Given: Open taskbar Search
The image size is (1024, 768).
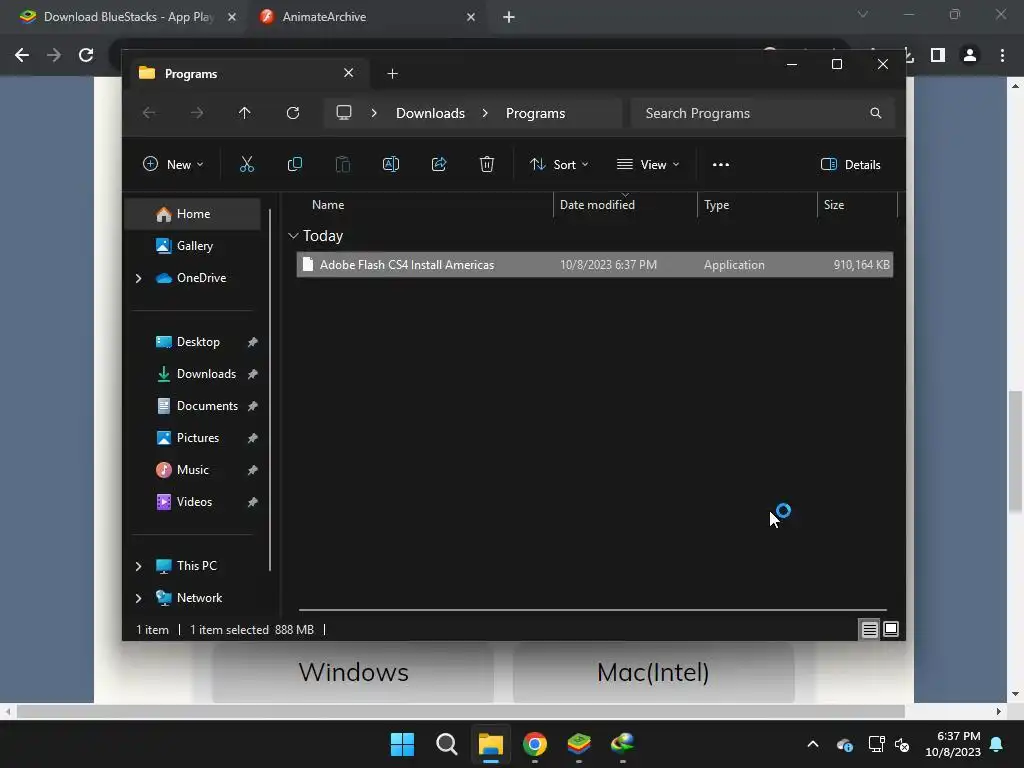Looking at the screenshot, I should click(x=447, y=744).
